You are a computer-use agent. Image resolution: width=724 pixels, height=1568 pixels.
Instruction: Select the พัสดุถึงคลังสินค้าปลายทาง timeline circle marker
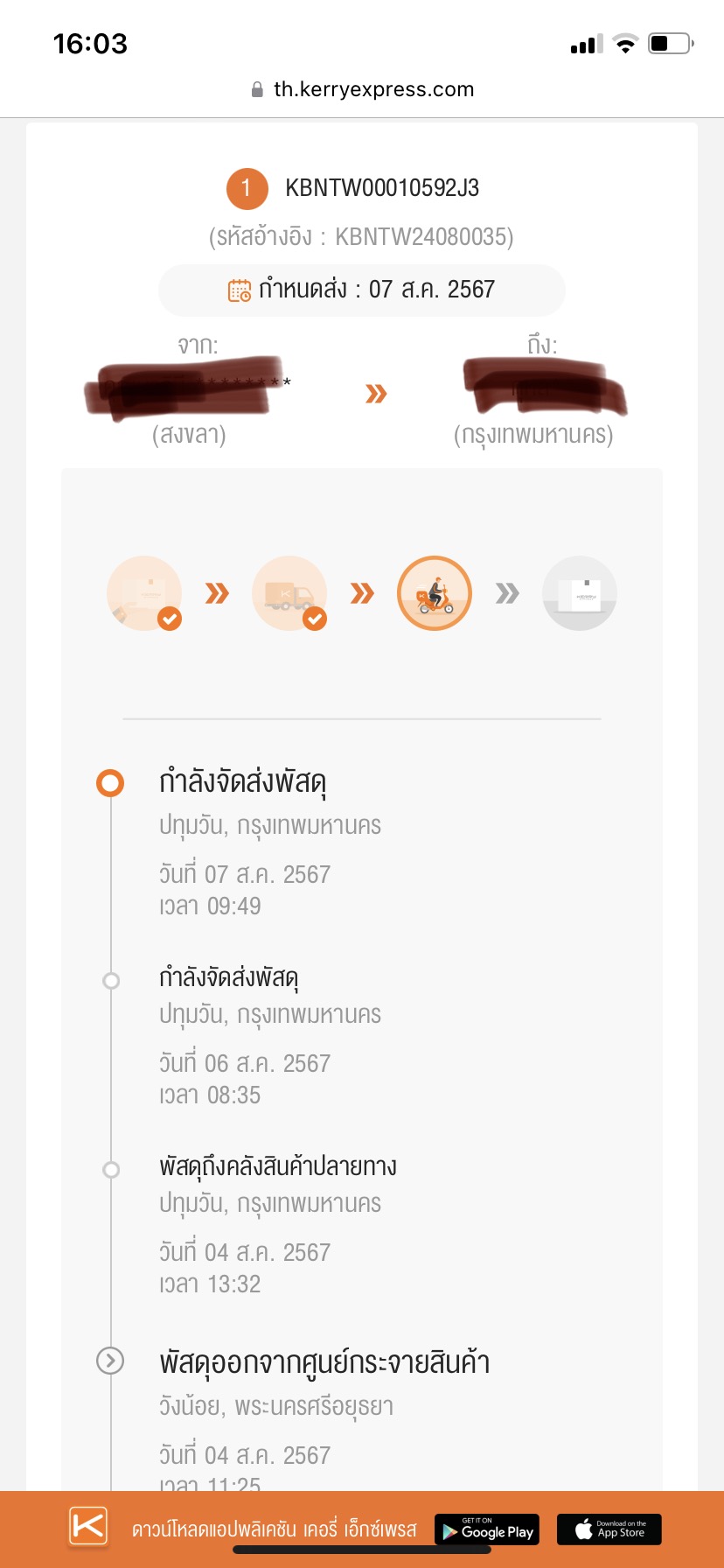pos(111,1169)
